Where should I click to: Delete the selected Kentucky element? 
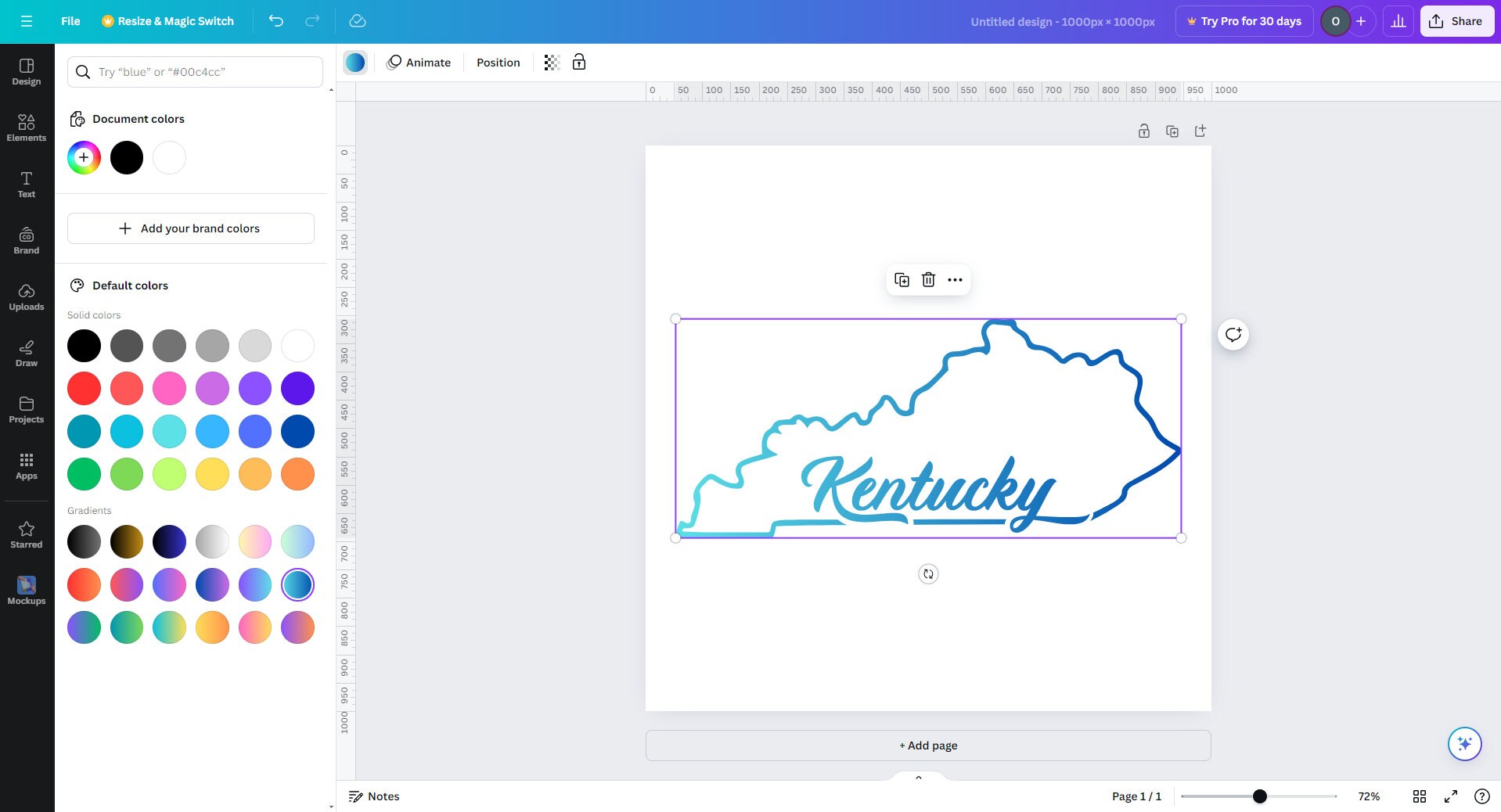[x=928, y=279]
